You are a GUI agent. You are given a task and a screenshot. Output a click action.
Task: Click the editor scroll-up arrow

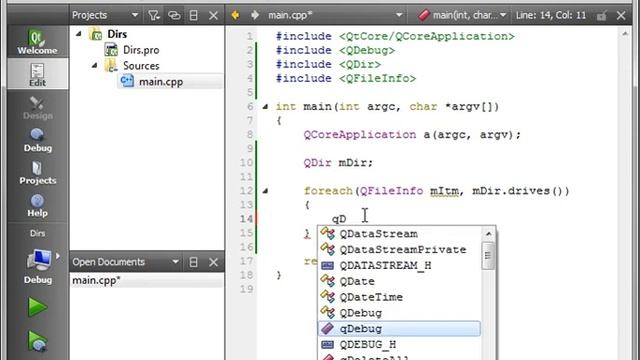tap(625, 34)
